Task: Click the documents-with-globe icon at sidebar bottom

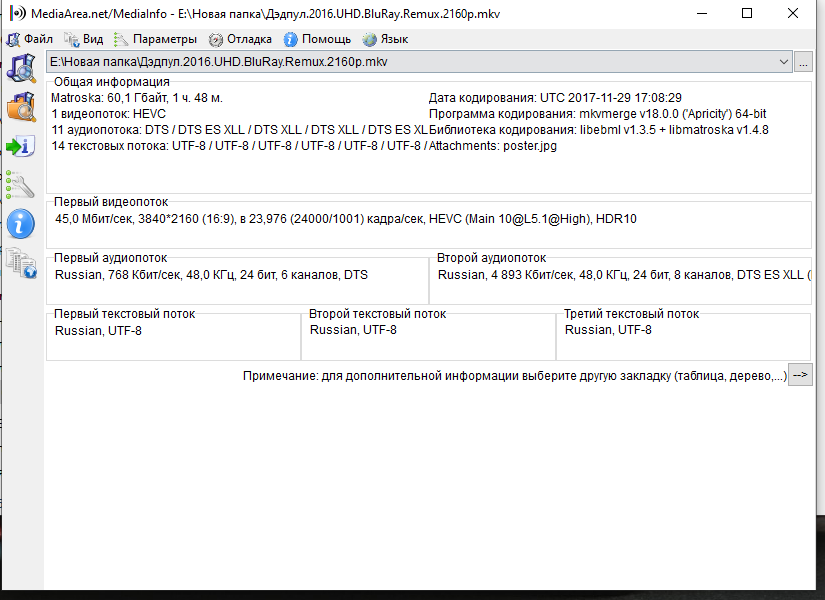Action: (x=21, y=262)
